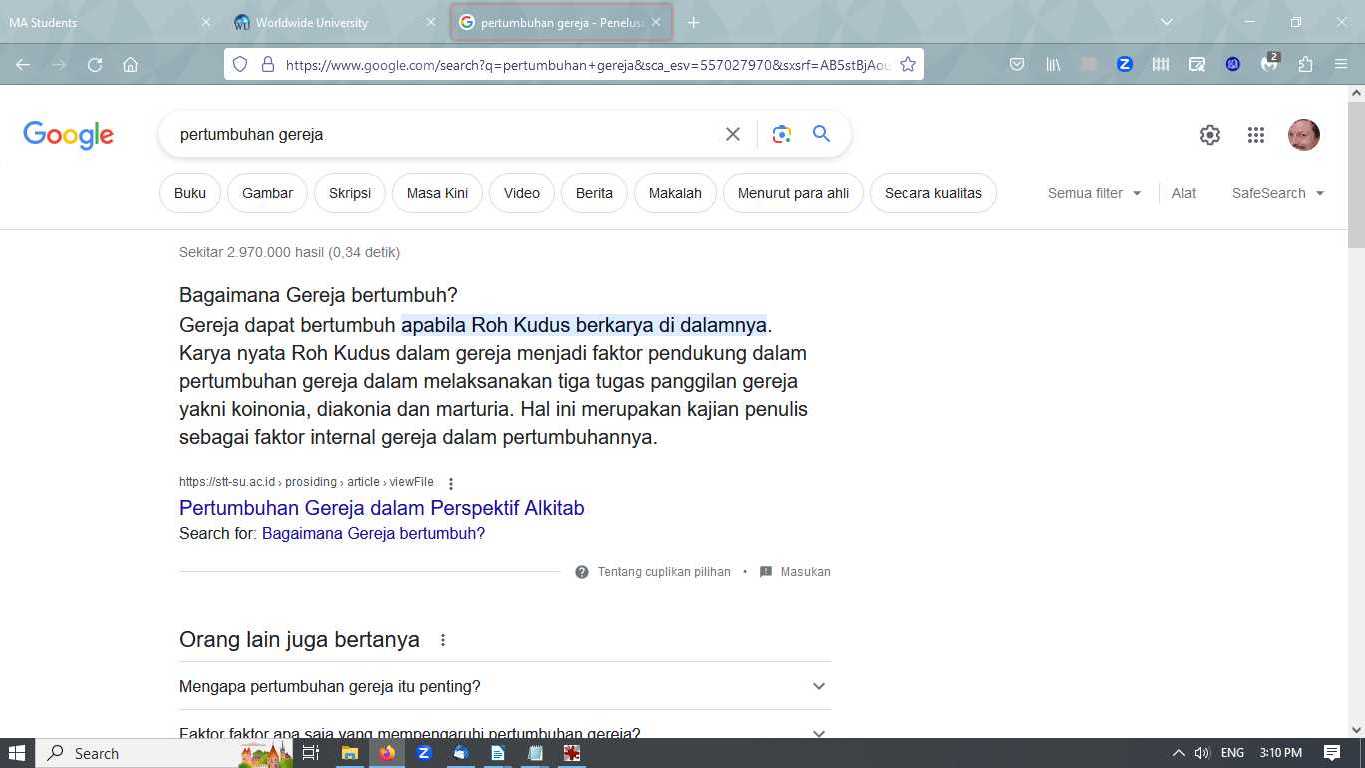
Task: List all open tabs dropdown
Action: pyautogui.click(x=1166, y=22)
